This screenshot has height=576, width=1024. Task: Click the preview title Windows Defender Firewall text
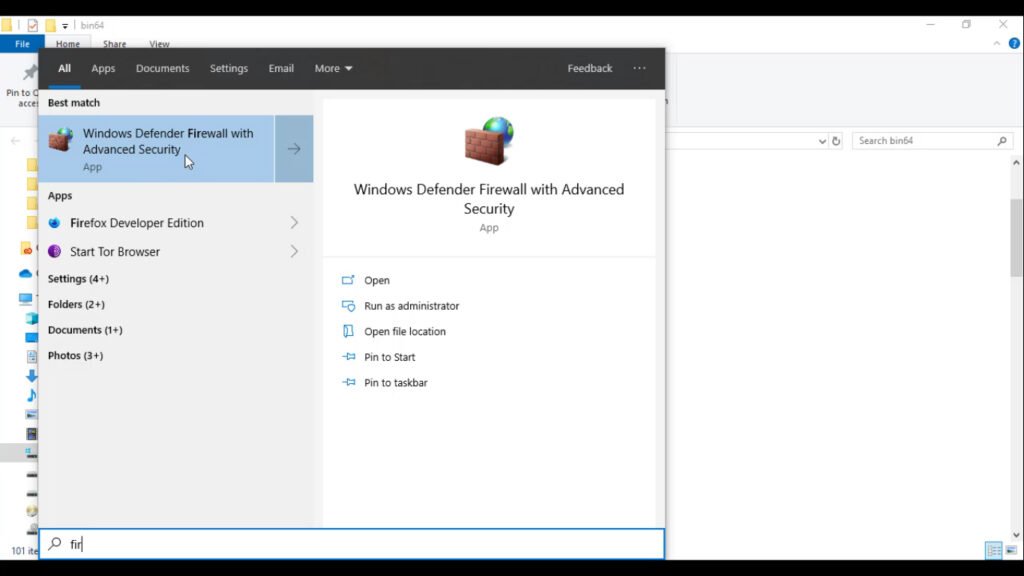489,199
